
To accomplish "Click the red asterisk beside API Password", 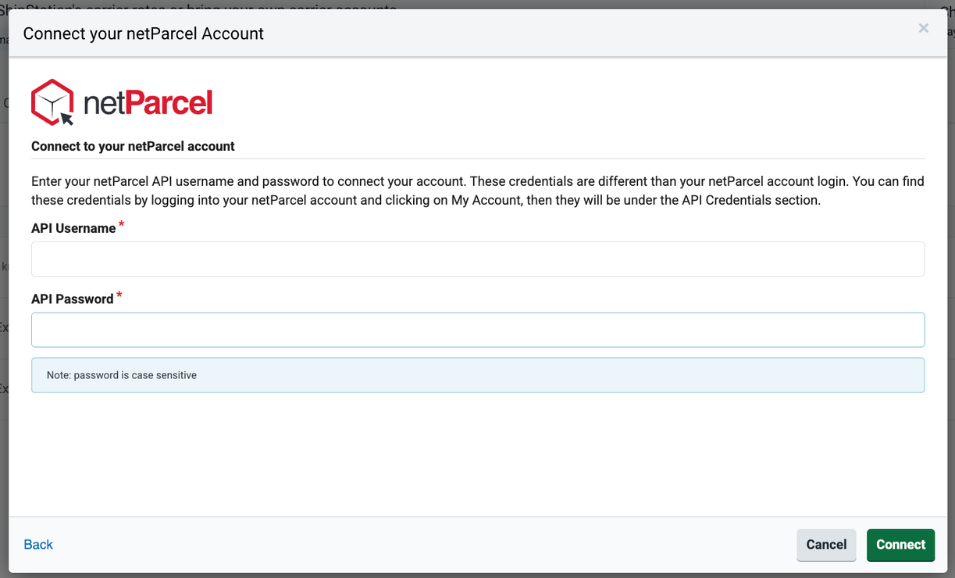I will 119,294.
